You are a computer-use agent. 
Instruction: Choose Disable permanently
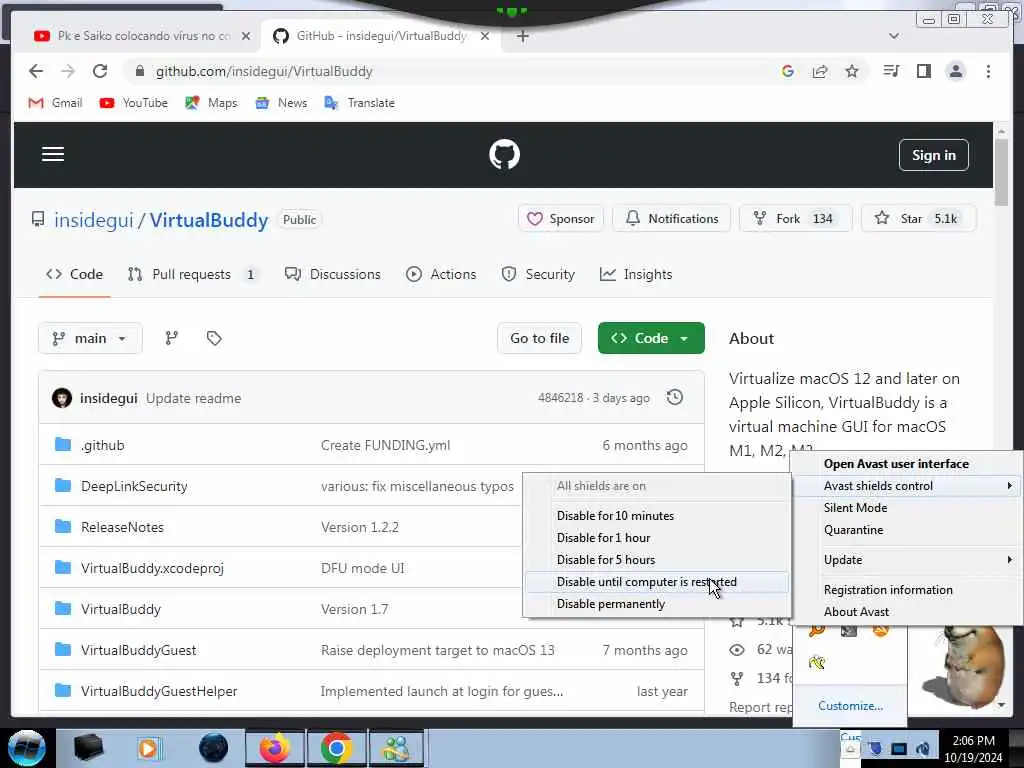(x=656, y=604)
